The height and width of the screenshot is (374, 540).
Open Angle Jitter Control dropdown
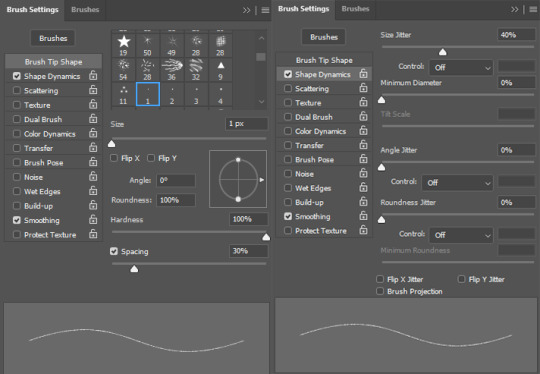457,183
